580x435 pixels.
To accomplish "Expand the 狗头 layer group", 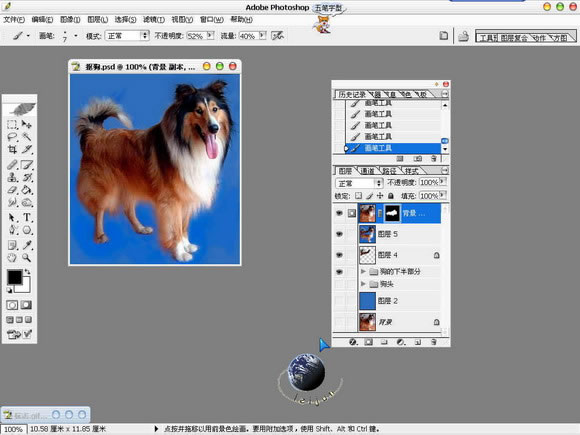I will pyautogui.click(x=363, y=284).
